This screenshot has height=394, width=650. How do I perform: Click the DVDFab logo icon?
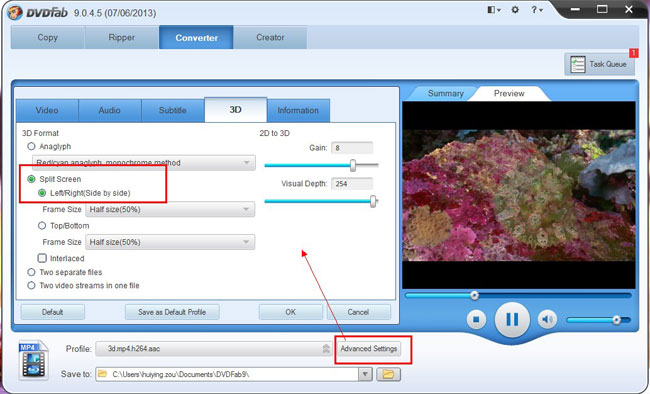pyautogui.click(x=15, y=12)
